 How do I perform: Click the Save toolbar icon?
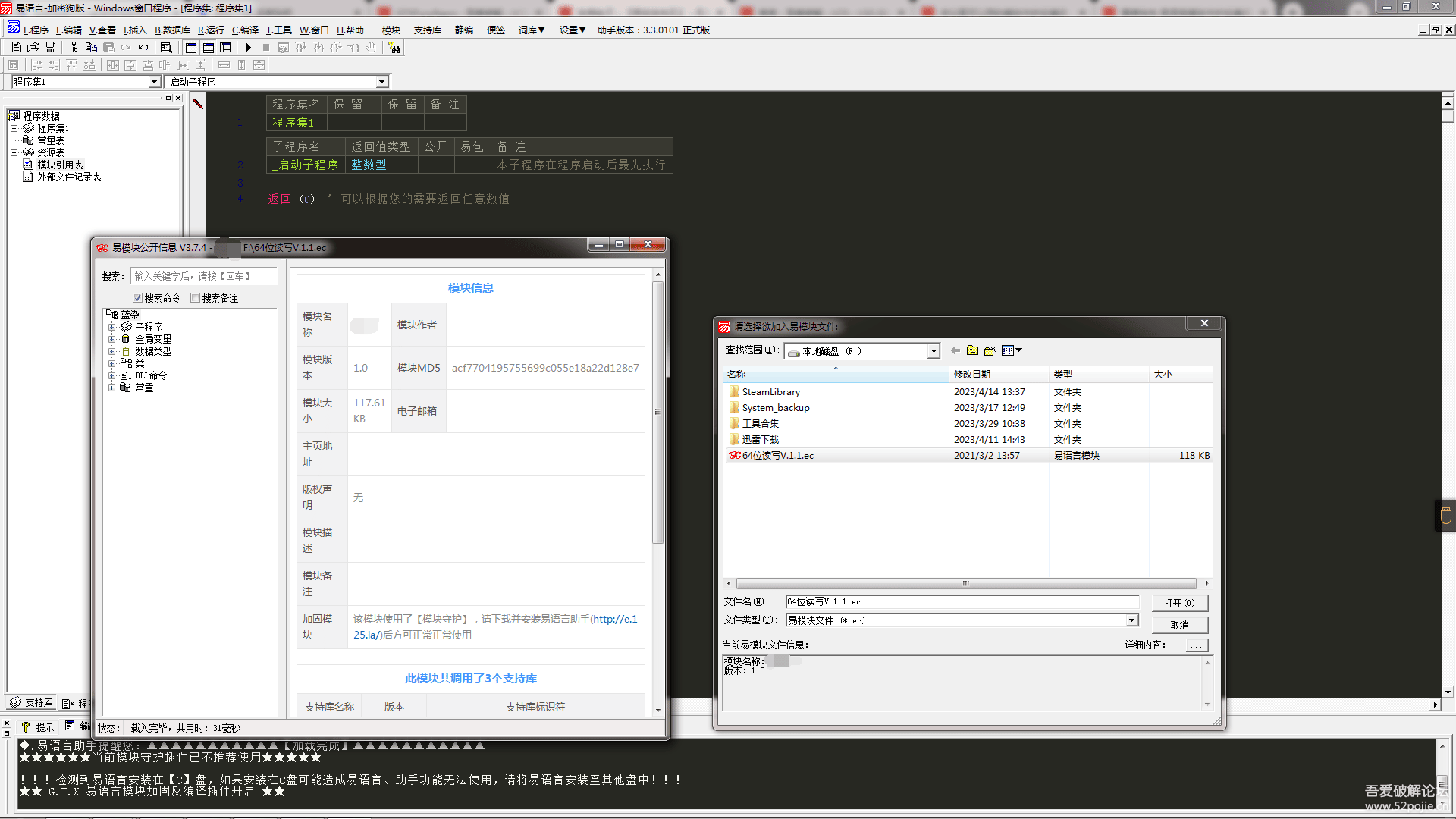[50, 47]
